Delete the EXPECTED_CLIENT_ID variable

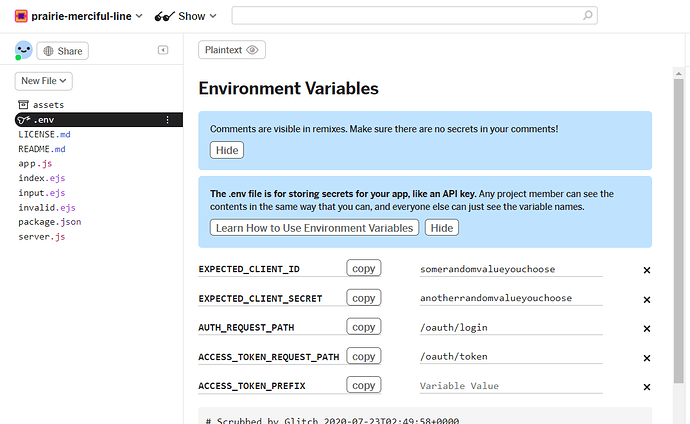[x=646, y=270]
